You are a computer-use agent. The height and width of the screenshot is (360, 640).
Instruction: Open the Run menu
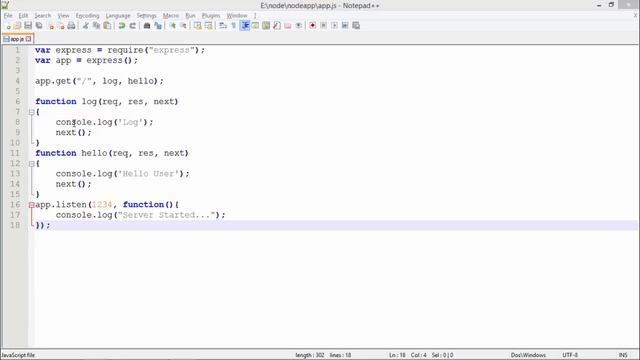pos(190,16)
